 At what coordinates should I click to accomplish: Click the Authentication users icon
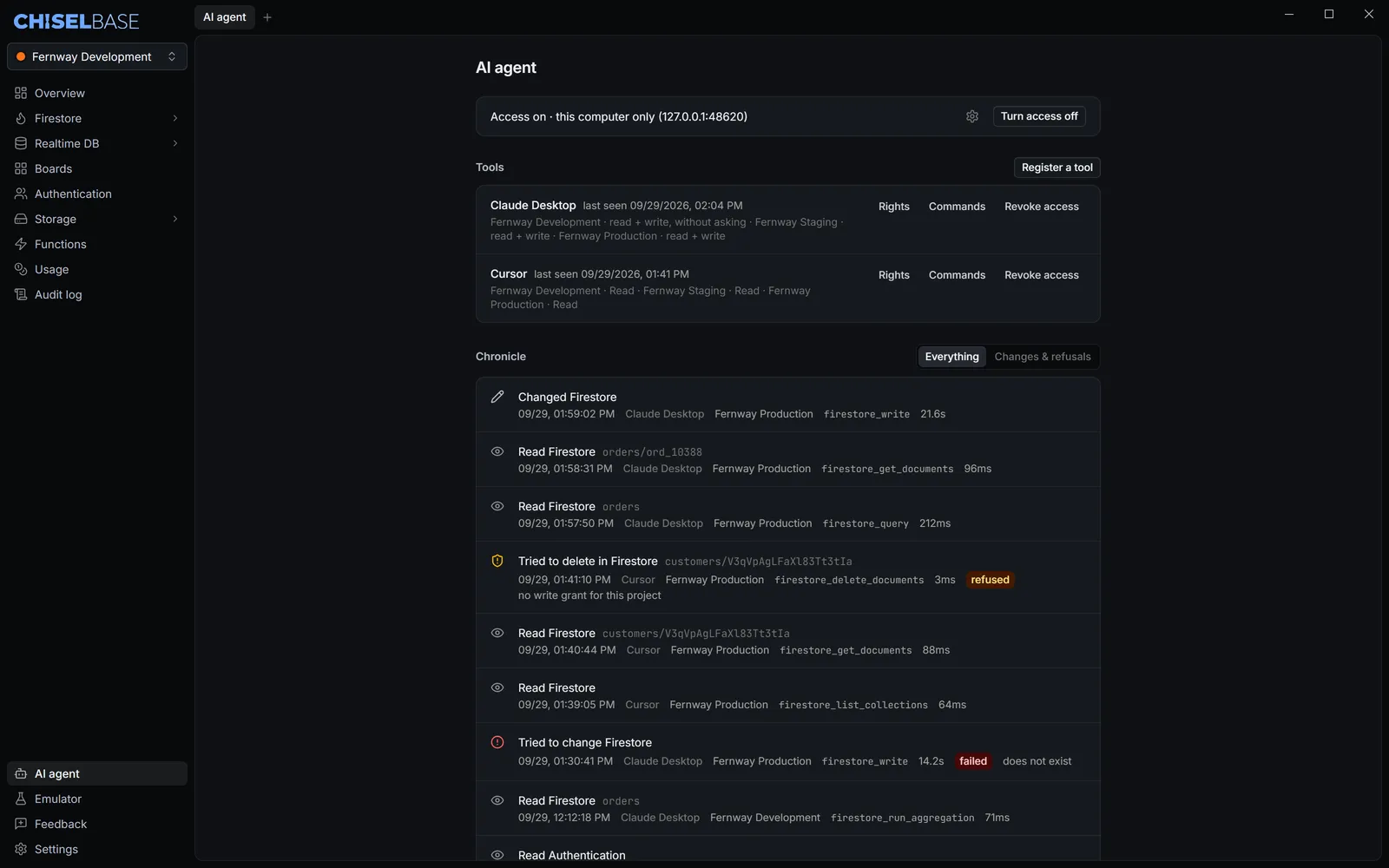tap(21, 194)
